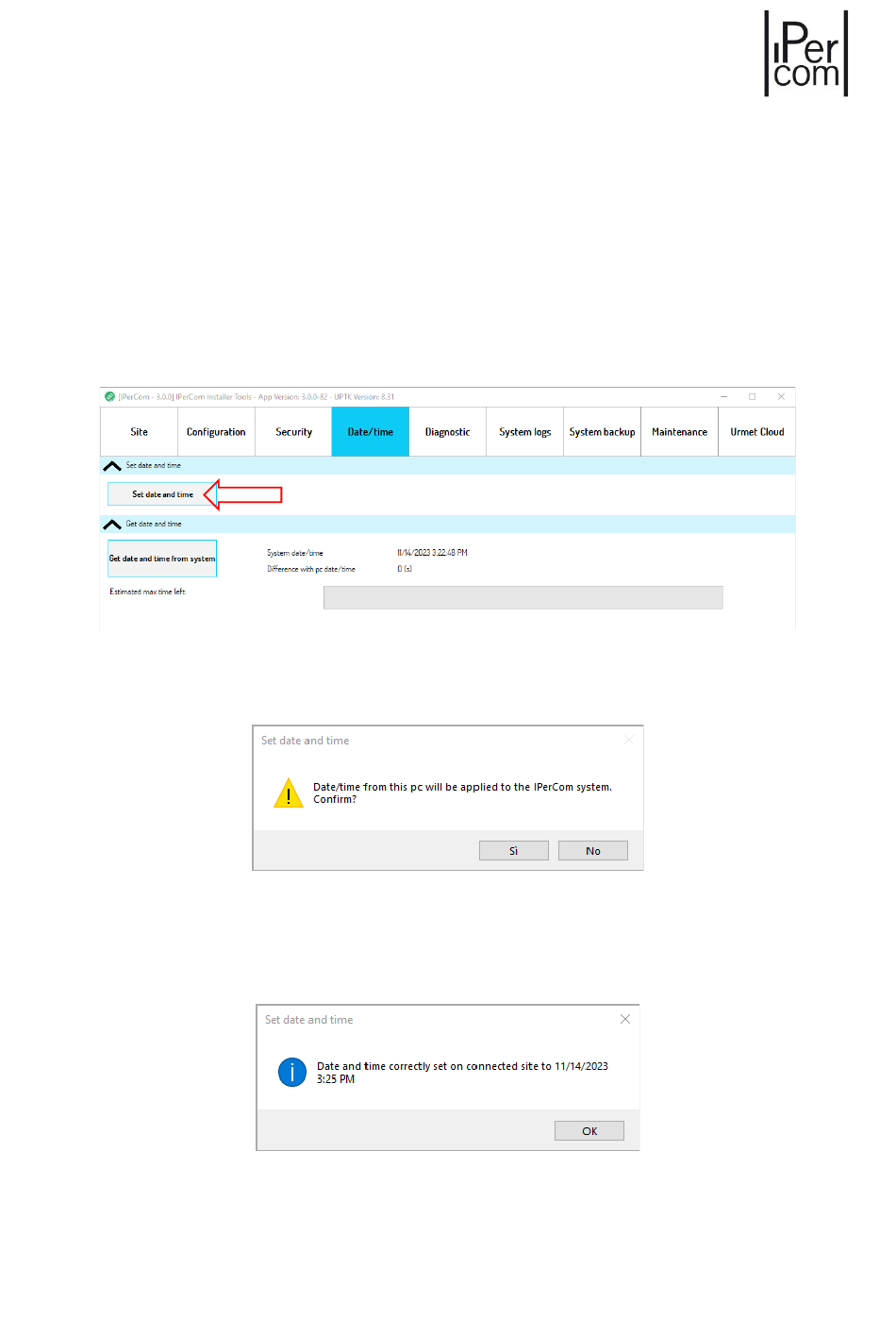The width and height of the screenshot is (896, 1318).
Task: Open the Site tab
Action: [x=139, y=432]
